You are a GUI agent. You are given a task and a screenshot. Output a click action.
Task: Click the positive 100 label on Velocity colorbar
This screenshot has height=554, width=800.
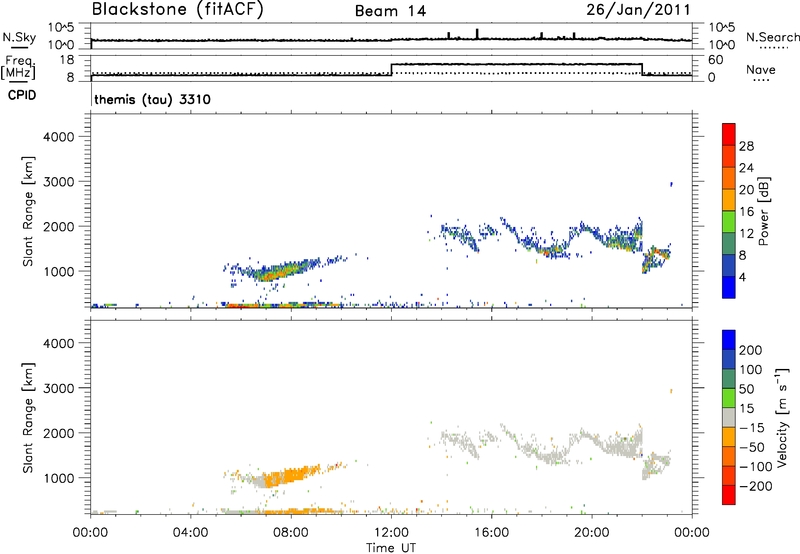coord(751,370)
